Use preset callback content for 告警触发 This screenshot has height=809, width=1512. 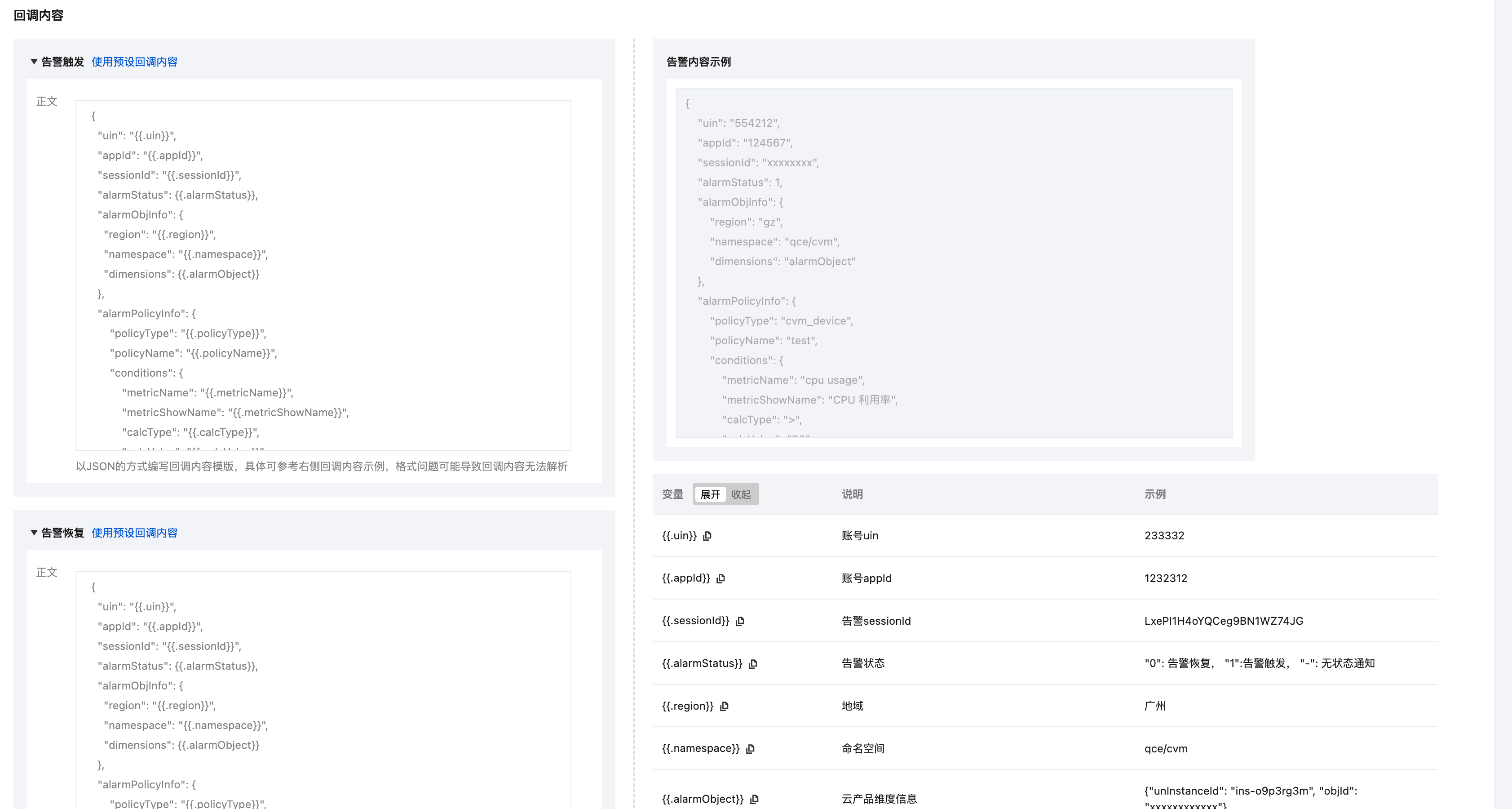pos(134,62)
